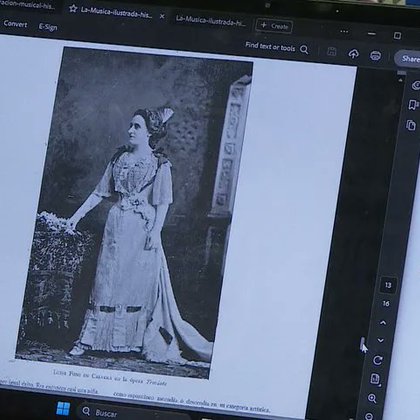Open the page display options icon
This screenshot has width=420, height=420.
[375, 379]
